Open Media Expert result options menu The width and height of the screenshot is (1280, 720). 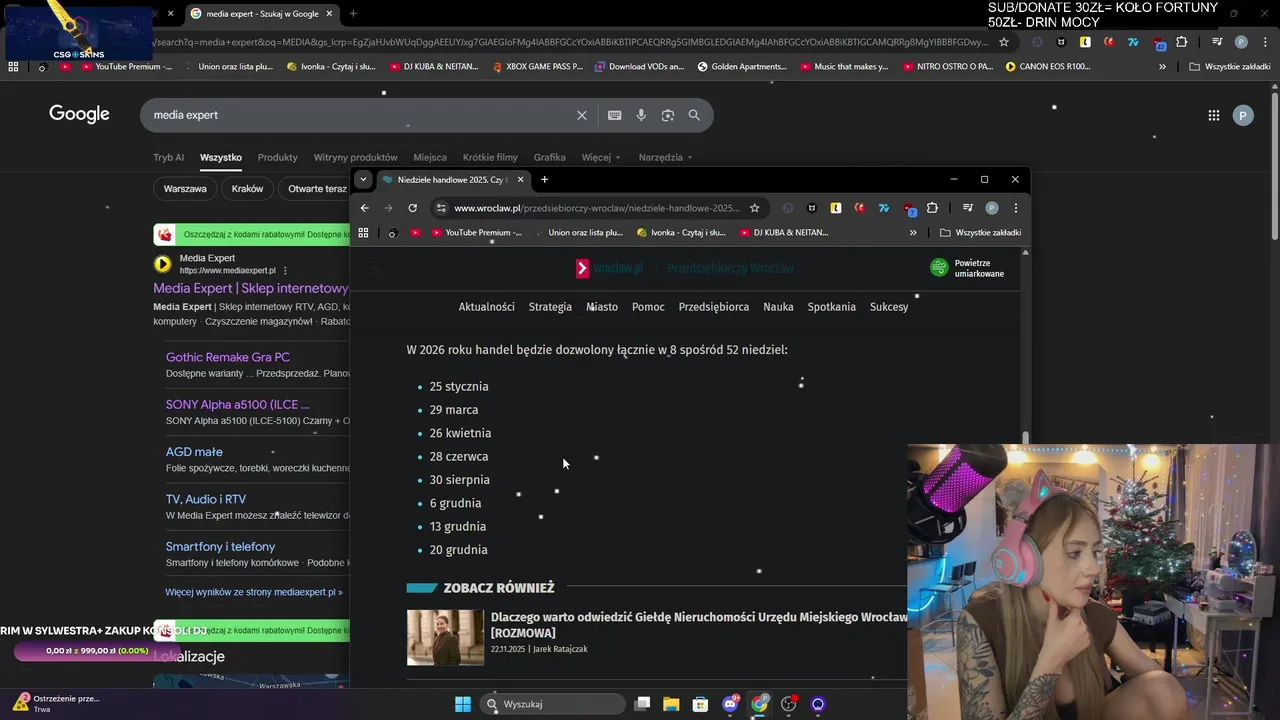coord(285,270)
